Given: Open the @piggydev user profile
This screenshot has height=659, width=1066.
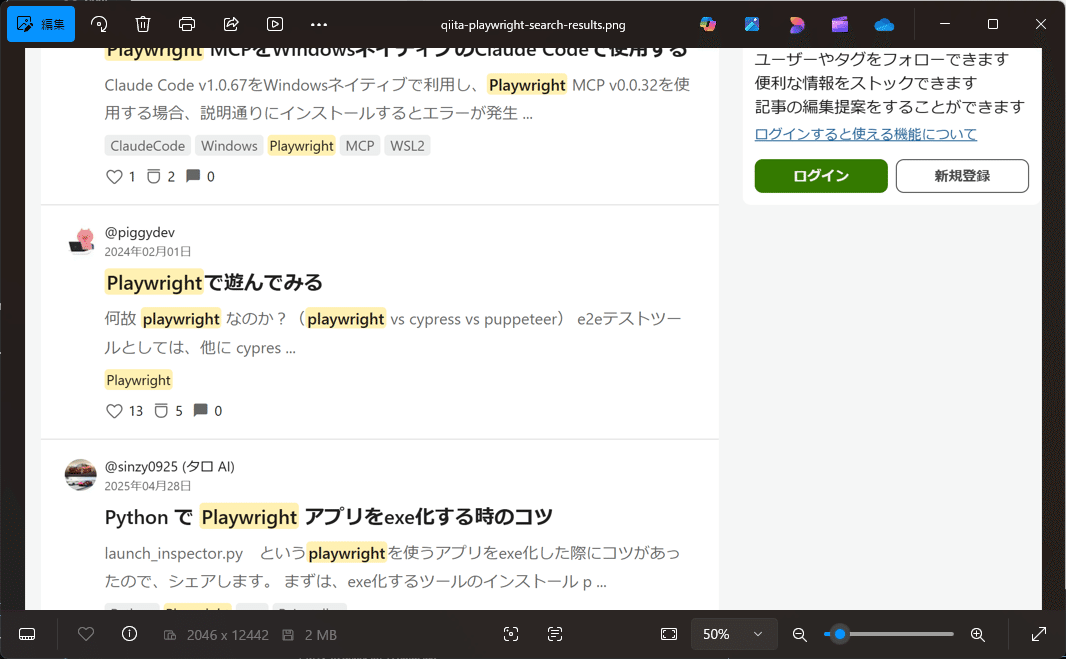Looking at the screenshot, I should coord(139,233).
